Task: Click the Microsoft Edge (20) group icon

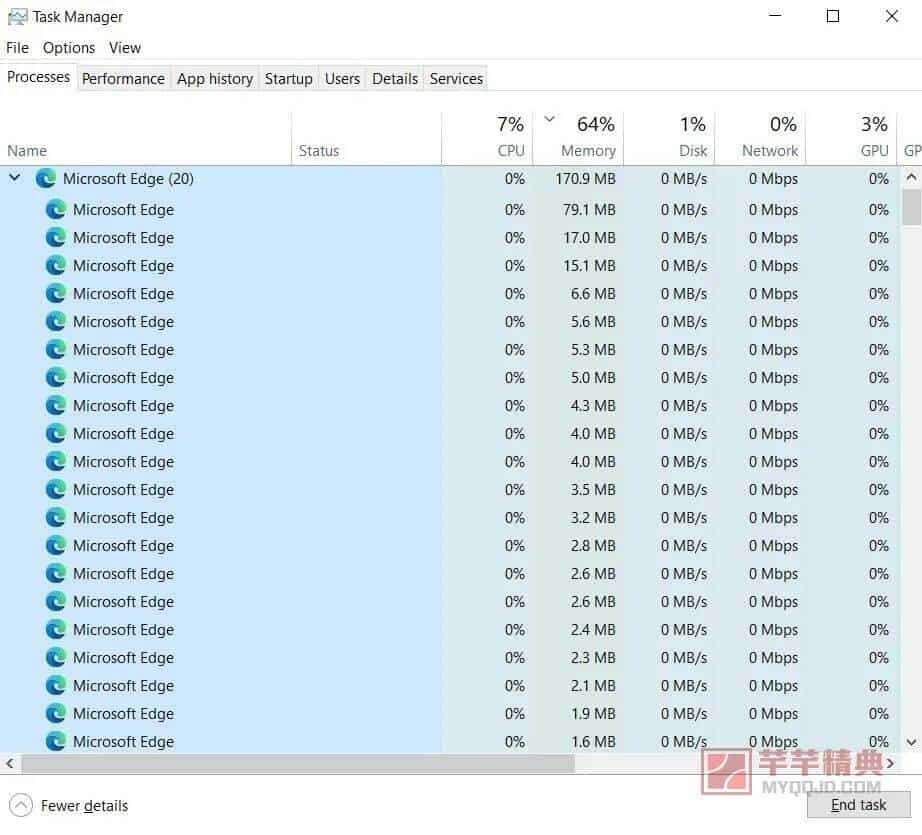Action: click(45, 178)
